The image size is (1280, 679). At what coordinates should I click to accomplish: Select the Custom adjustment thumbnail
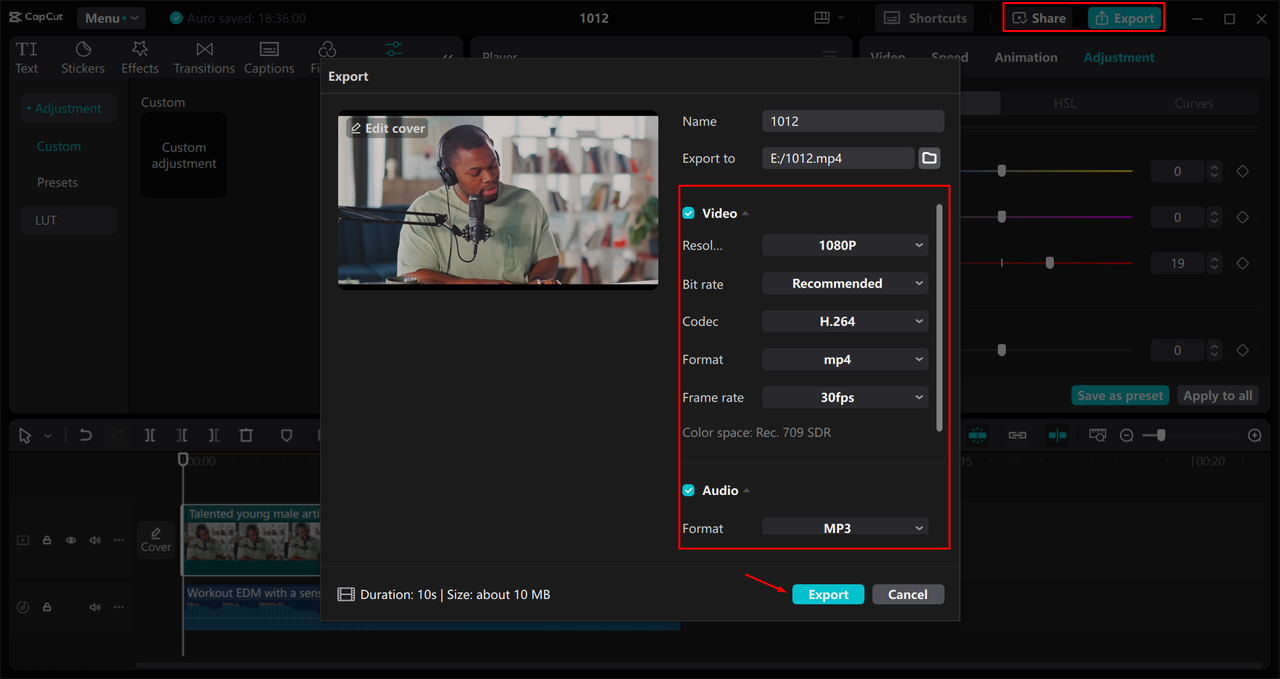coord(184,155)
